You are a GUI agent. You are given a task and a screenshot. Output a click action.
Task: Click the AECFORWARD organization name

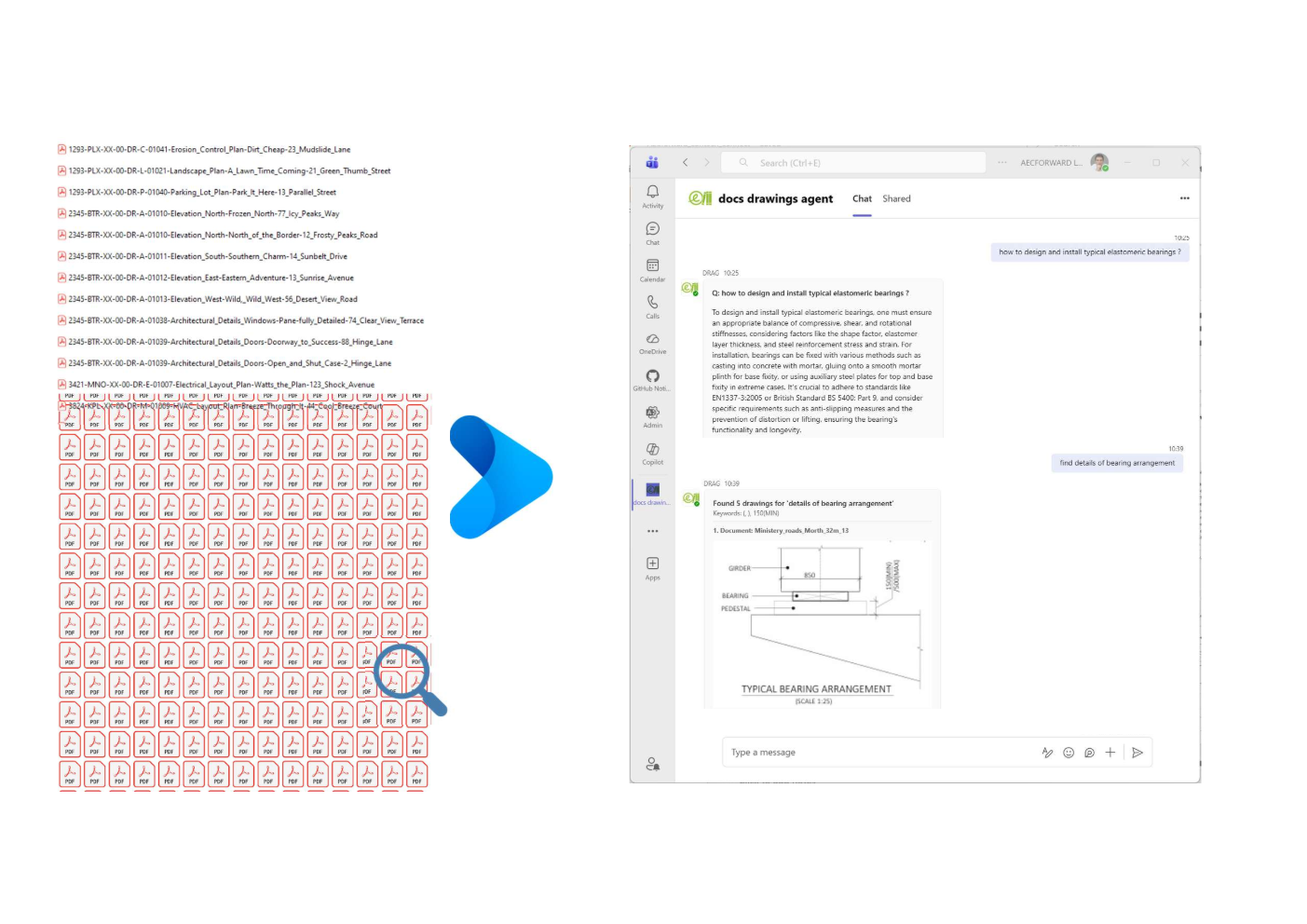[1050, 163]
